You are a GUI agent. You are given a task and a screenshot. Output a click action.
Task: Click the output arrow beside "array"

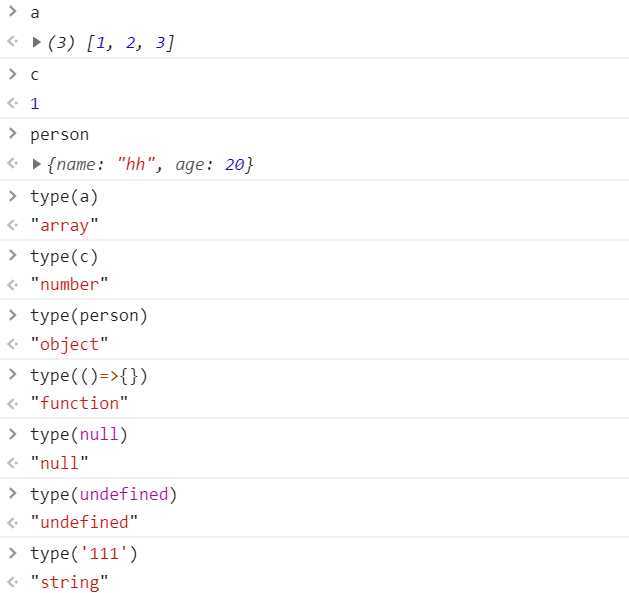tap(13, 225)
